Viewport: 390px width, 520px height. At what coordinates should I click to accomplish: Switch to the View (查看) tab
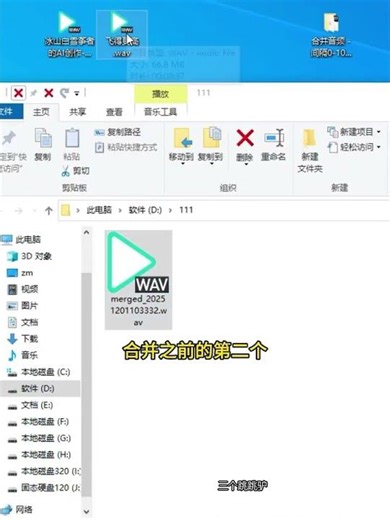pyautogui.click(x=114, y=112)
